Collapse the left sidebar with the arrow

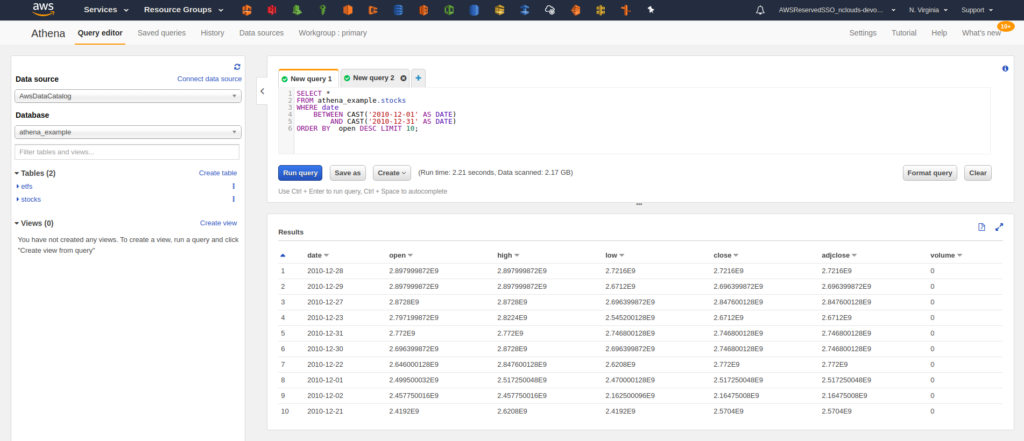(262, 91)
